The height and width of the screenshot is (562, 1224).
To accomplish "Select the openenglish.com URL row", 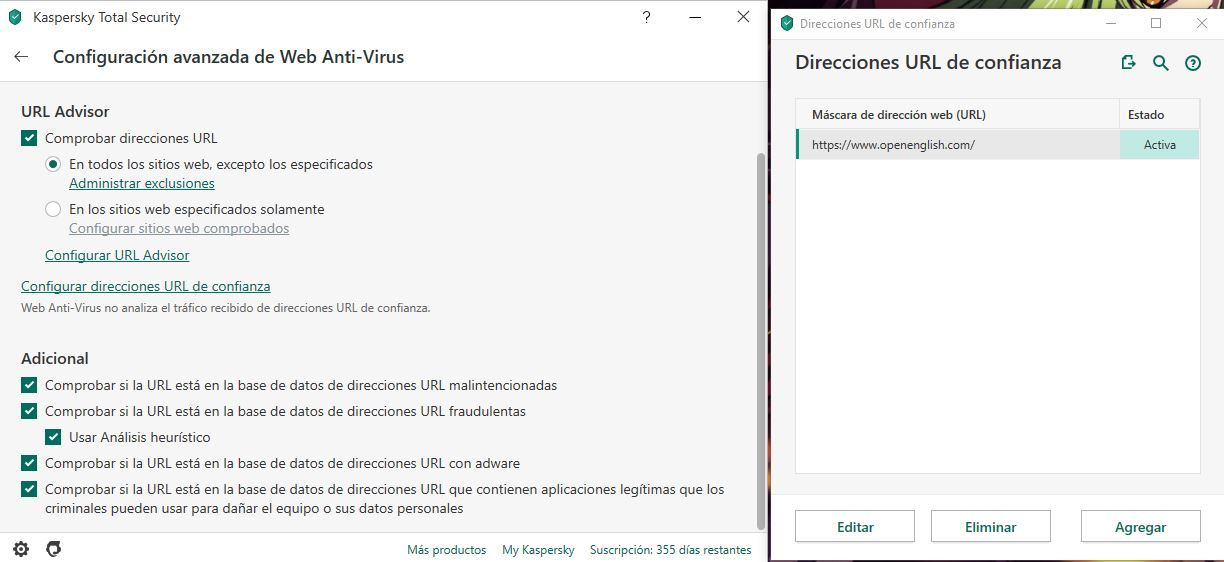I will click(x=957, y=145).
